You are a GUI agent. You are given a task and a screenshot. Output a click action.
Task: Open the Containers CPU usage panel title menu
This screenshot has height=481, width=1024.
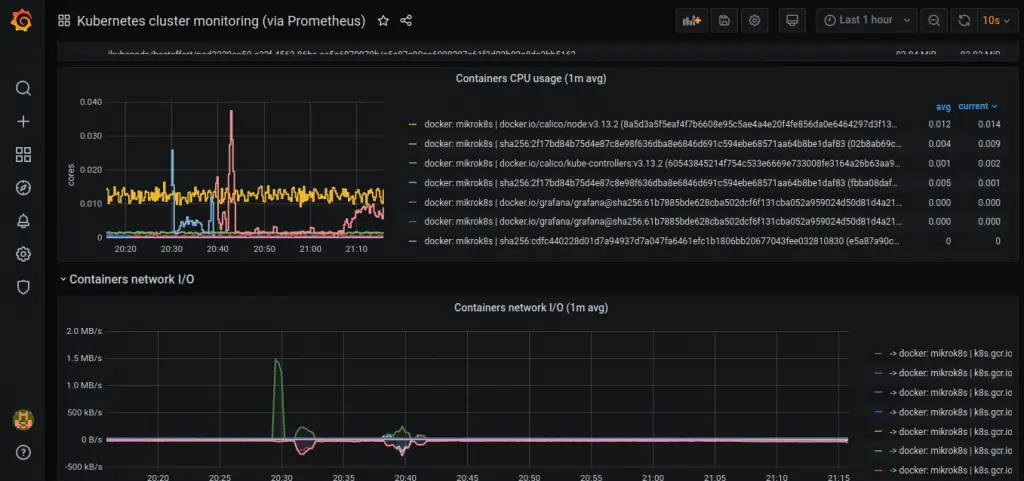coord(530,78)
